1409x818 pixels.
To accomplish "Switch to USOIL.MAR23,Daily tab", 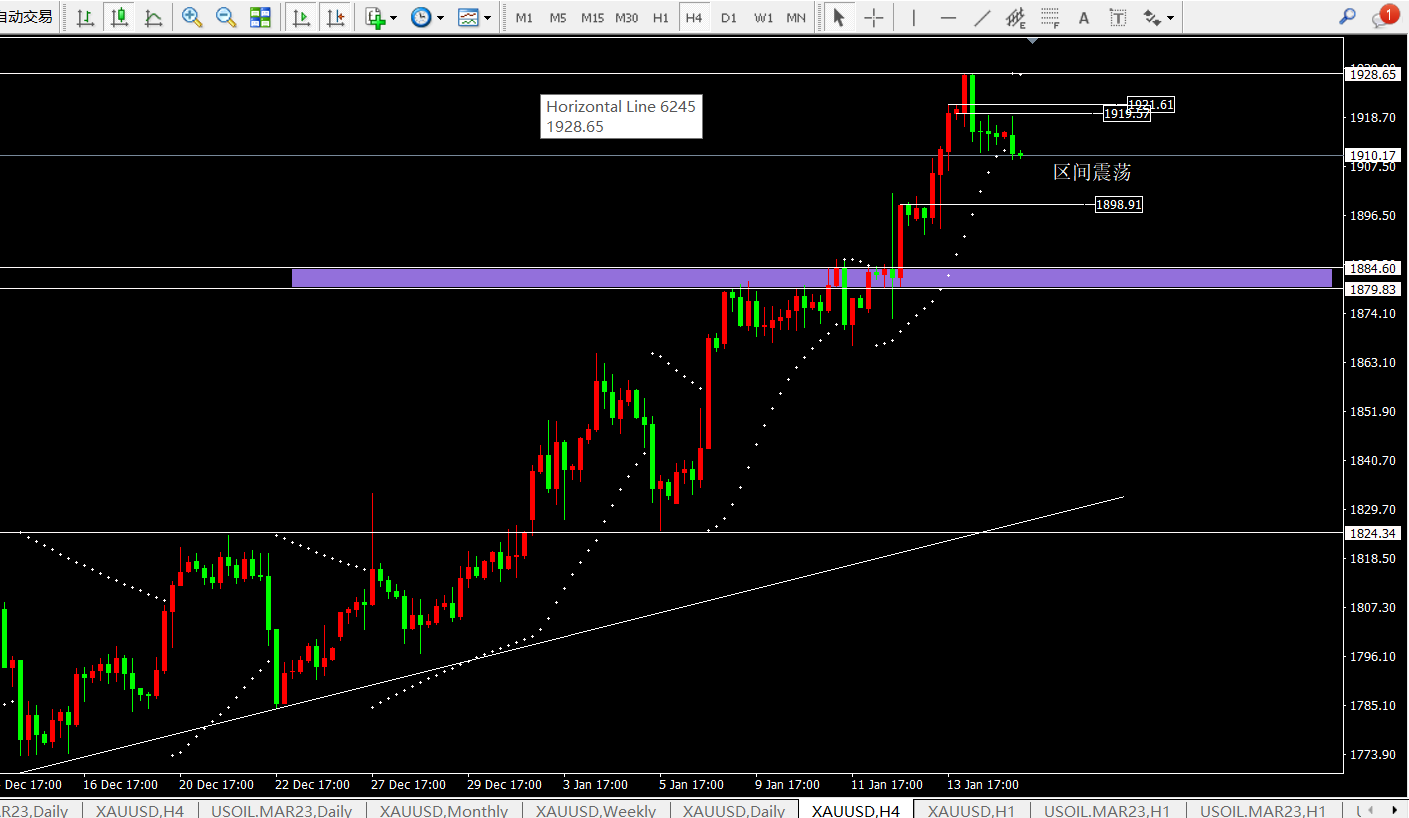I will (281, 810).
